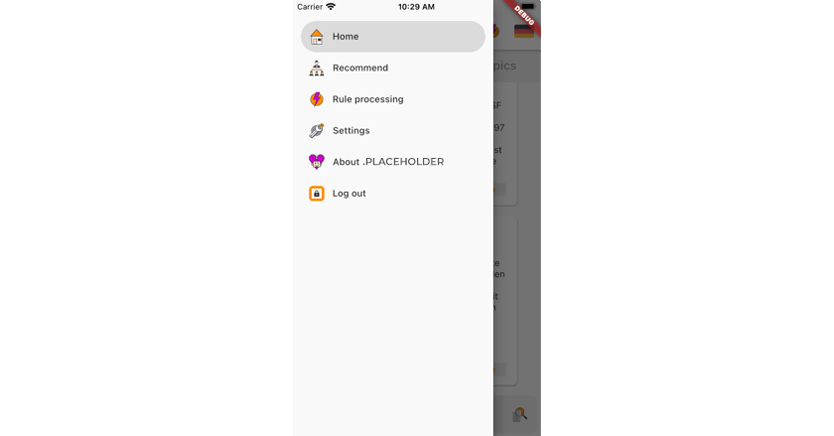Choose the Log out text
The height and width of the screenshot is (436, 834).
349,194
